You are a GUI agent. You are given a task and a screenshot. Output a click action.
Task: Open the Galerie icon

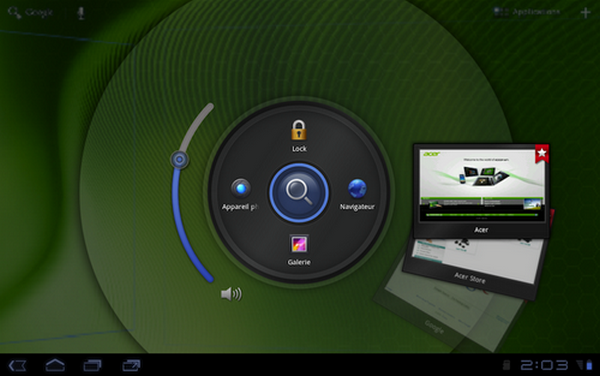[299, 244]
